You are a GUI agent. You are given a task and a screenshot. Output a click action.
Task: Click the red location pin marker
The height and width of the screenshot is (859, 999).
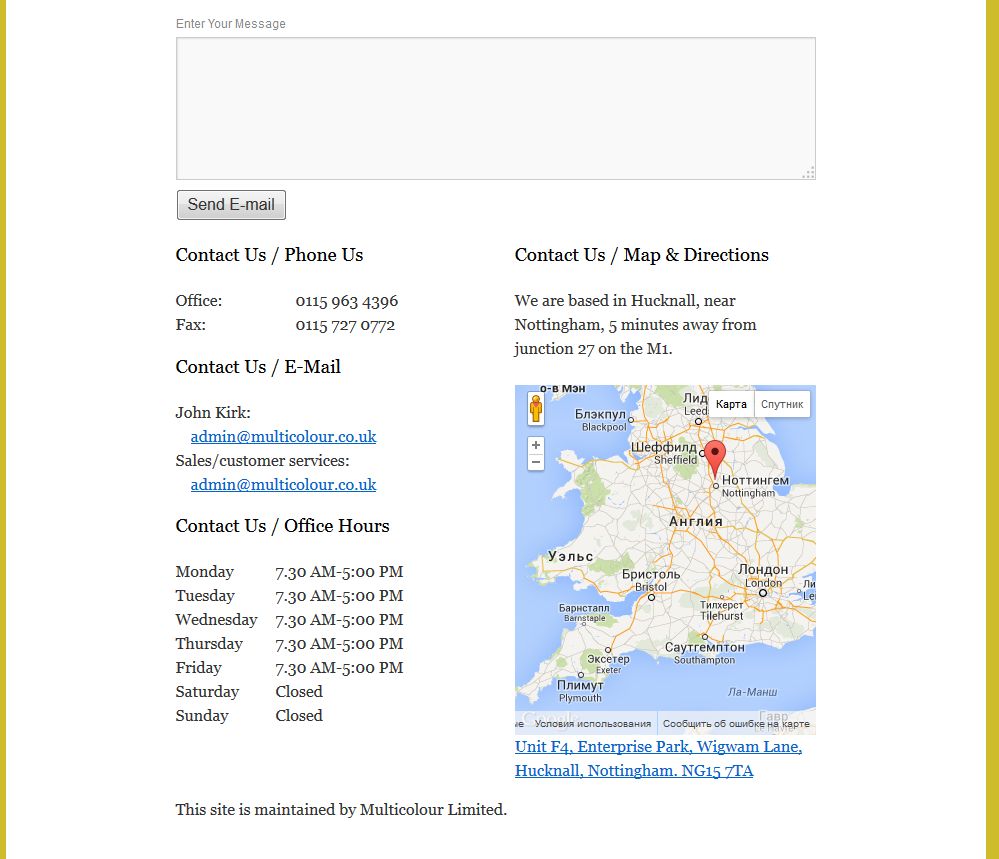pos(714,457)
